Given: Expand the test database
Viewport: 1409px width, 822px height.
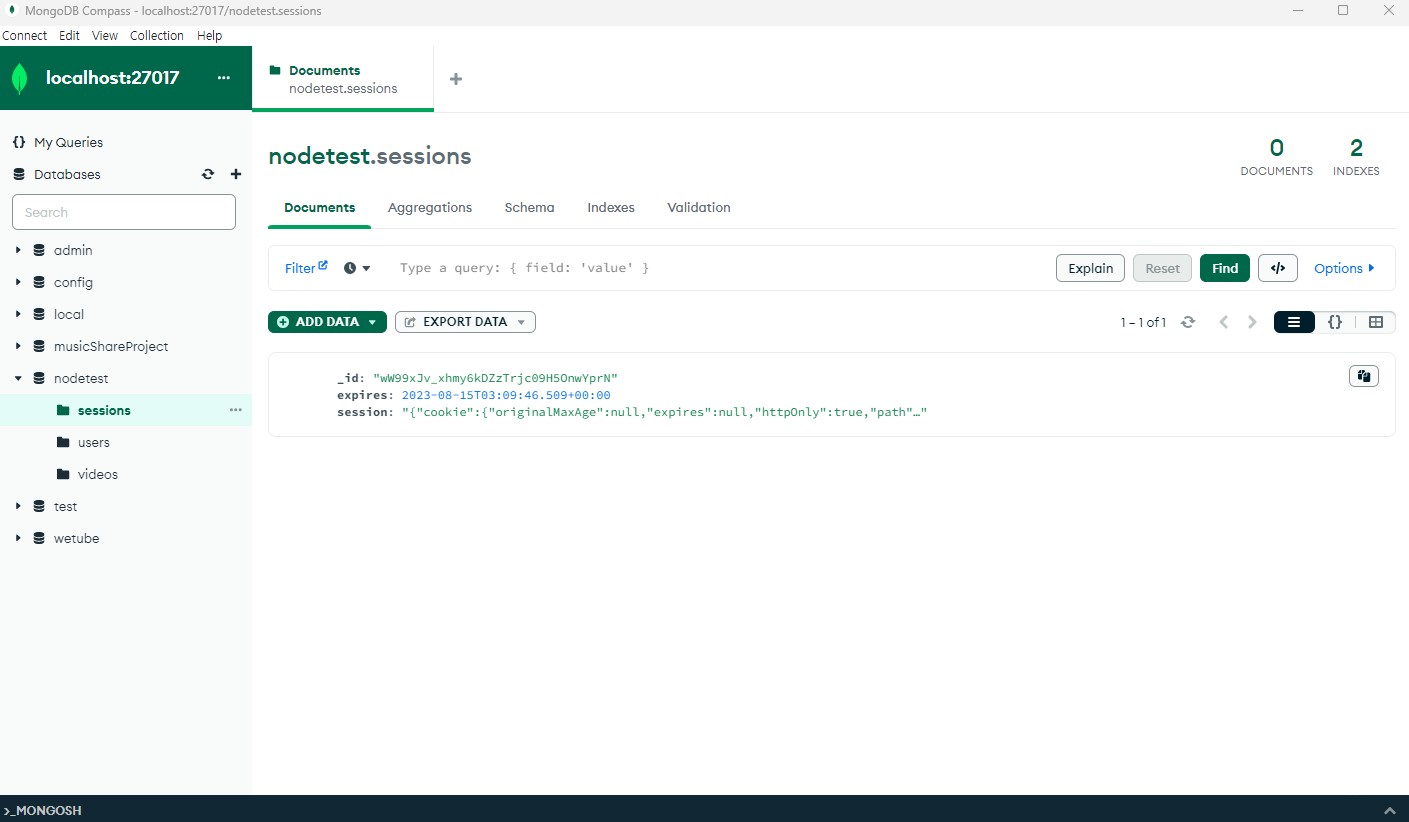Looking at the screenshot, I should click(18, 506).
